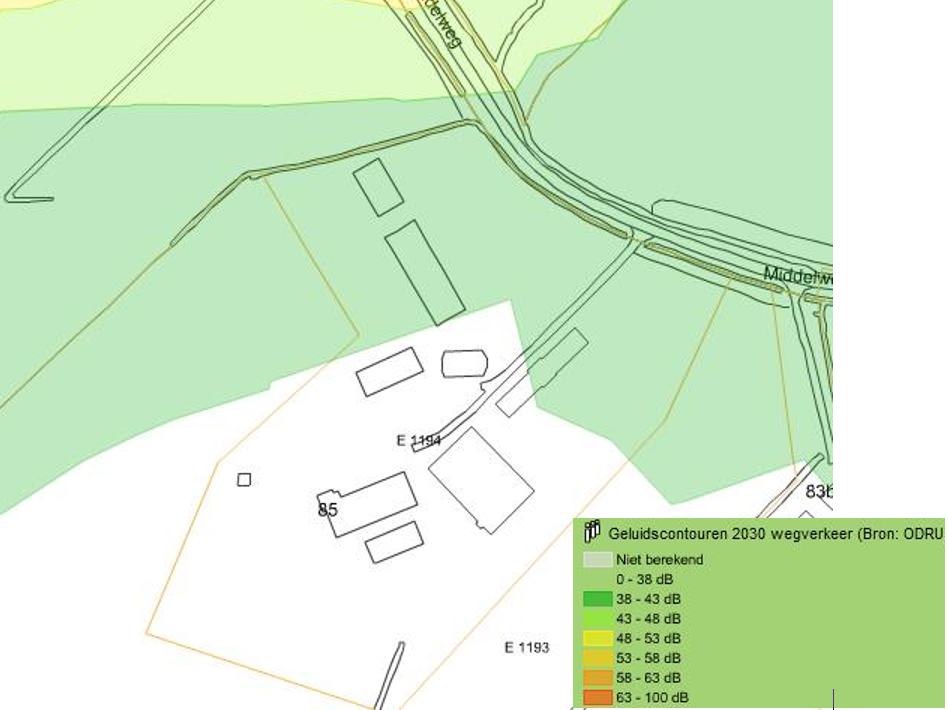Click the 63 - 100 dB dark orange swatch

(x=597, y=697)
